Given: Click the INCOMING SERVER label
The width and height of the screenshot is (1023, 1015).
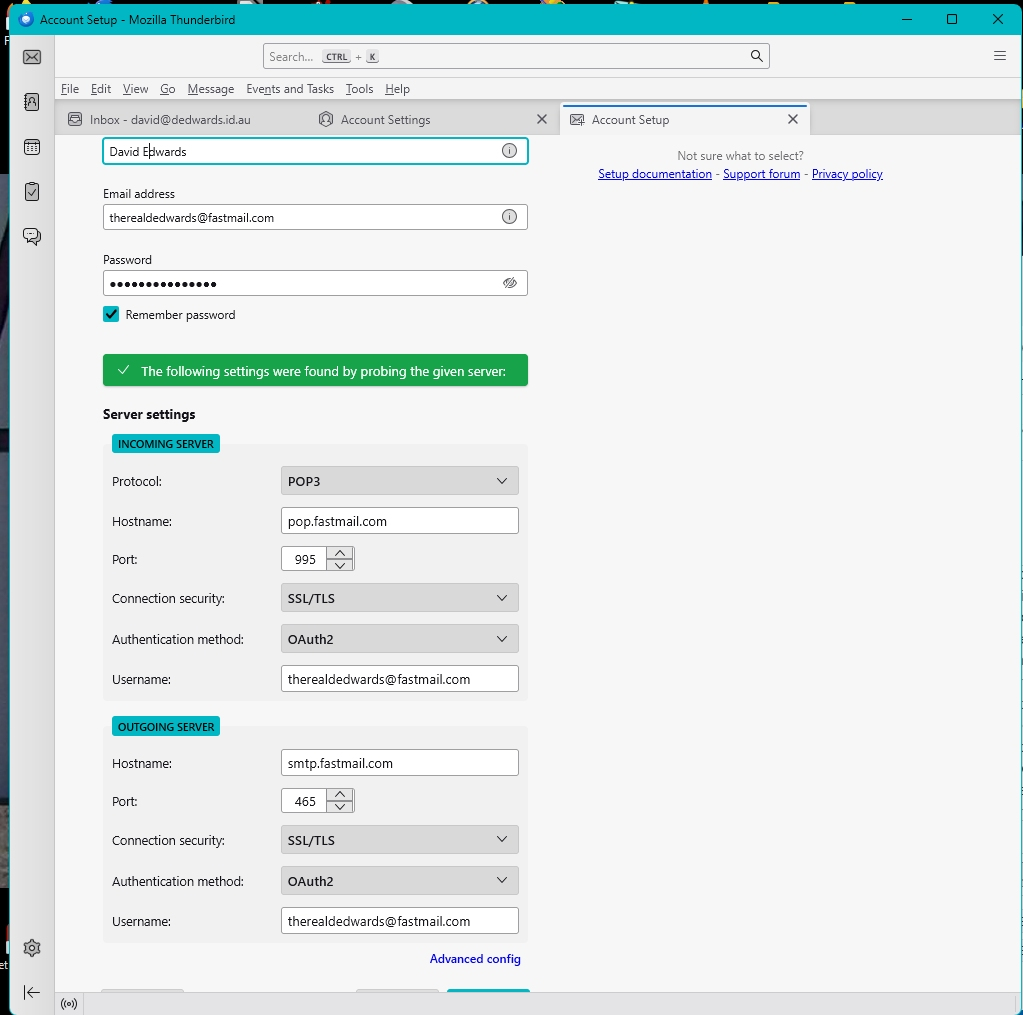Looking at the screenshot, I should 166,444.
